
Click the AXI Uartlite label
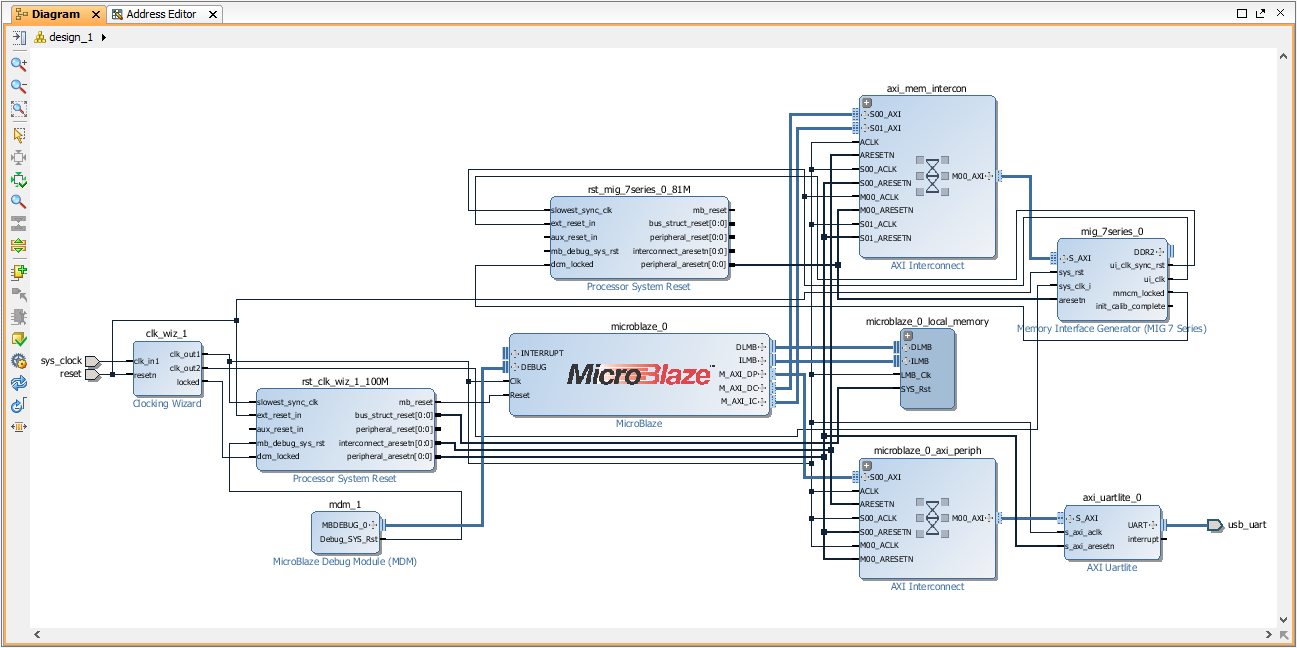1112,568
